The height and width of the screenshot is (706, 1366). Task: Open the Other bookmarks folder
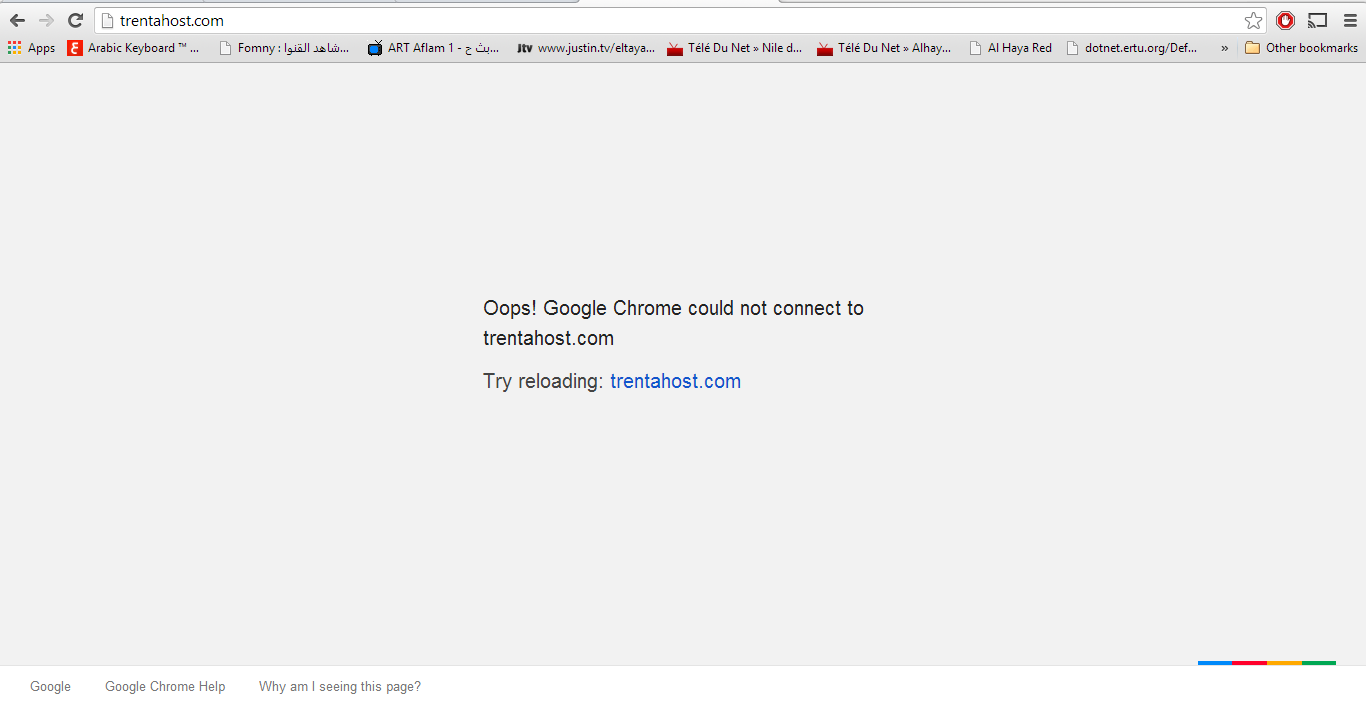pyautogui.click(x=1301, y=48)
